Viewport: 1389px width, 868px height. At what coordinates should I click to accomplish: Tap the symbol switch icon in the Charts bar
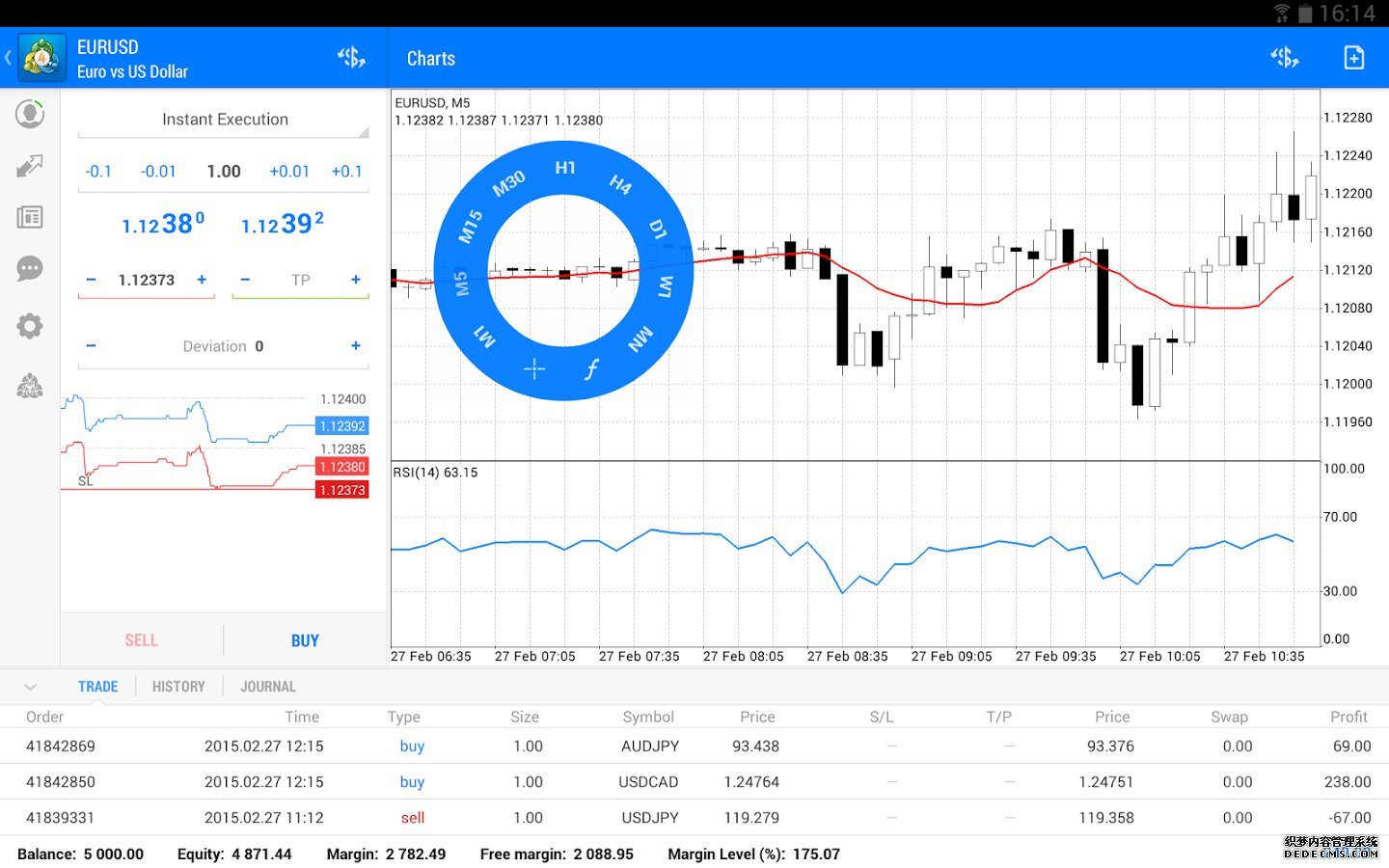point(1284,58)
